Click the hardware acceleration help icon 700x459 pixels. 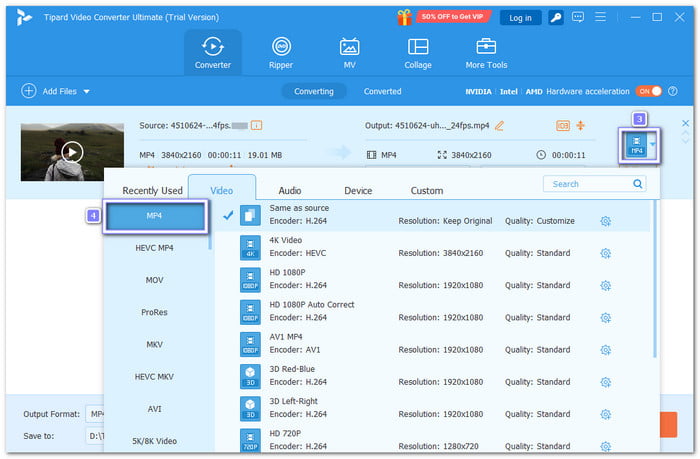673,91
